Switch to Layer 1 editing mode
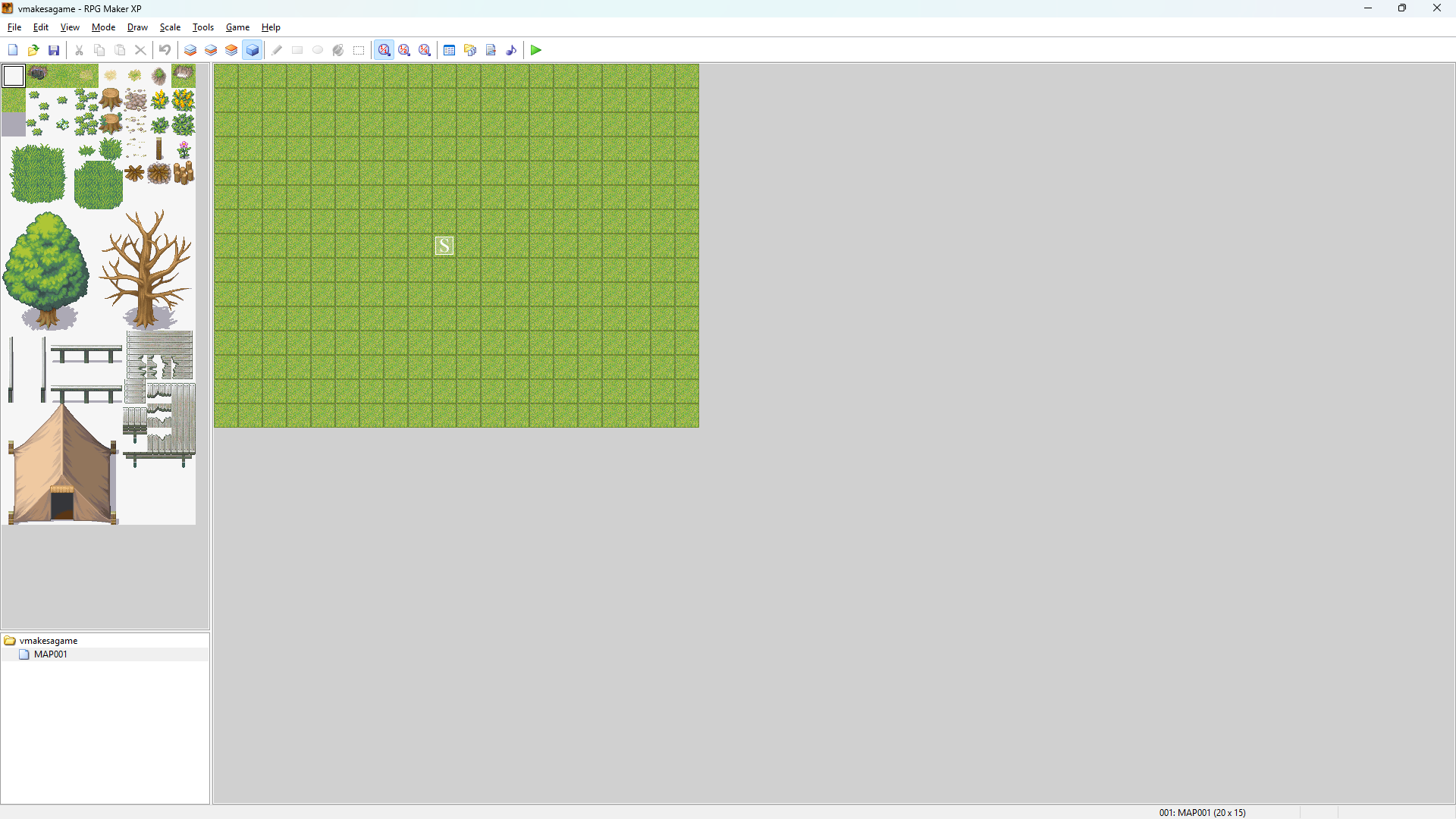 tap(190, 50)
